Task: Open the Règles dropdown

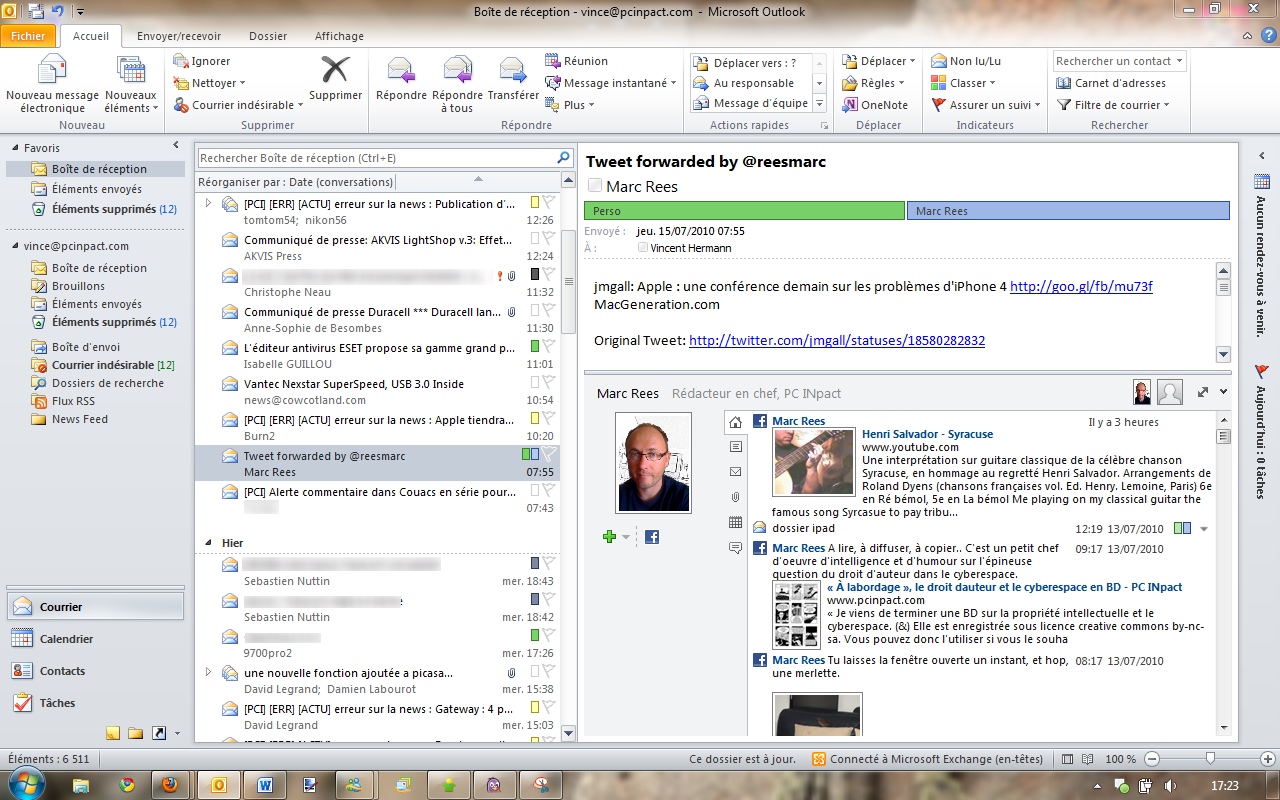Action: point(873,83)
